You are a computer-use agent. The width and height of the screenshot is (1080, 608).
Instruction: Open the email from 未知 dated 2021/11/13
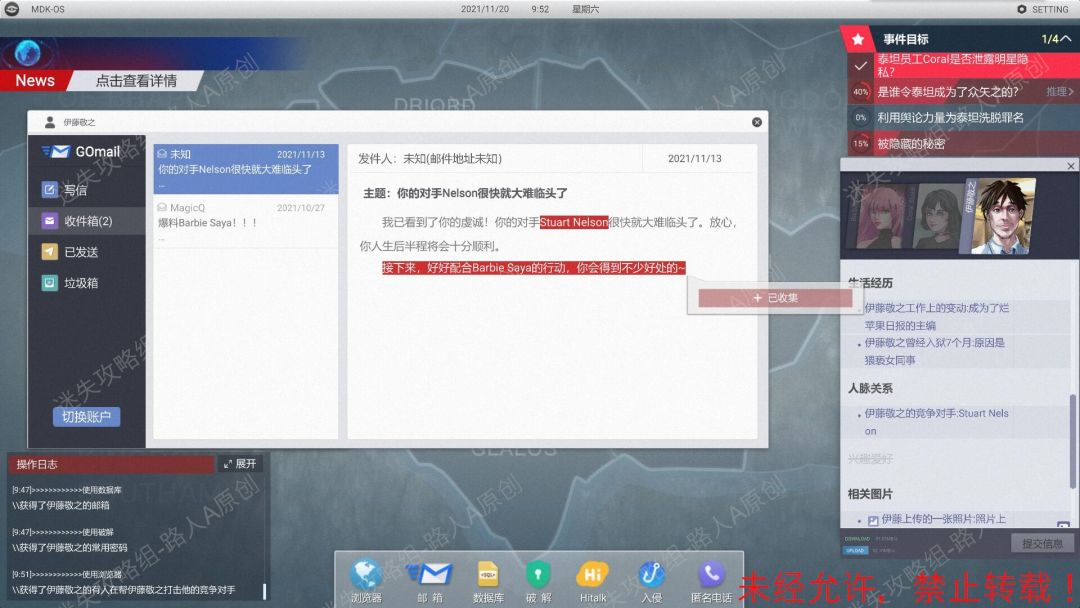245,169
